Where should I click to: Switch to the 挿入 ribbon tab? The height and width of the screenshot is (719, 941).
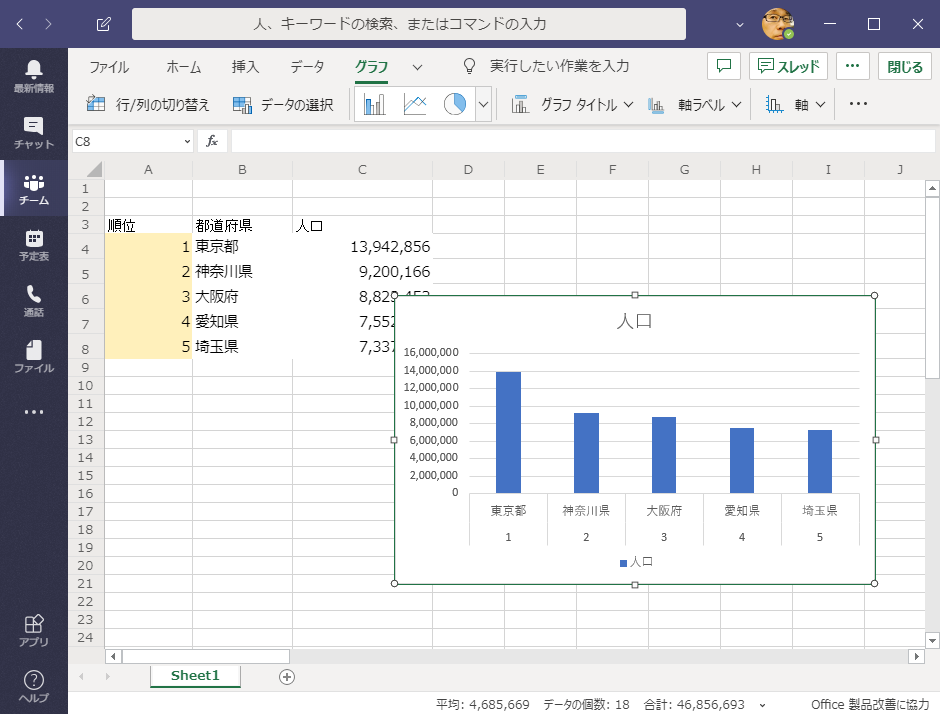(245, 67)
